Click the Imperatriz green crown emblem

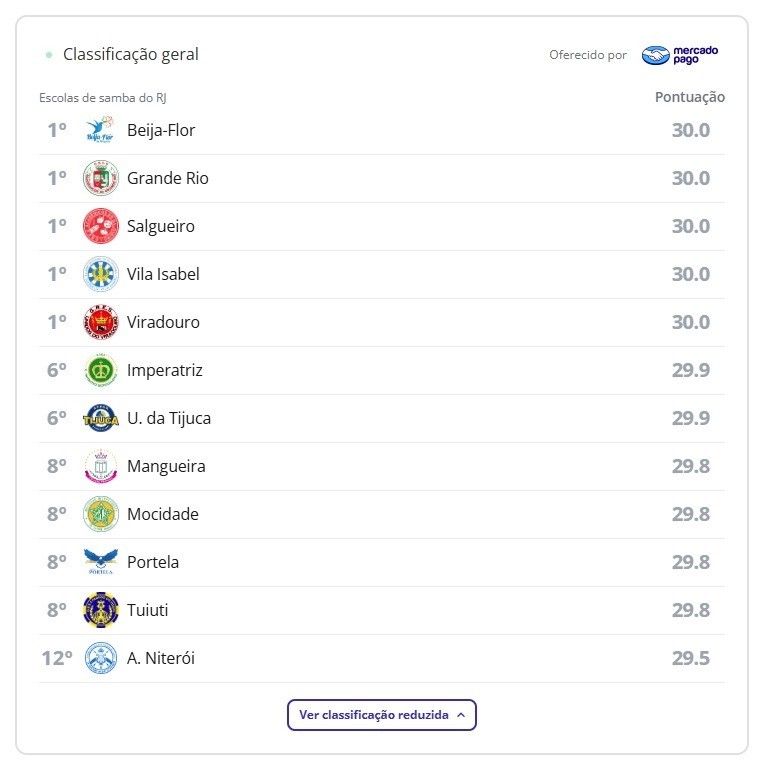point(100,370)
